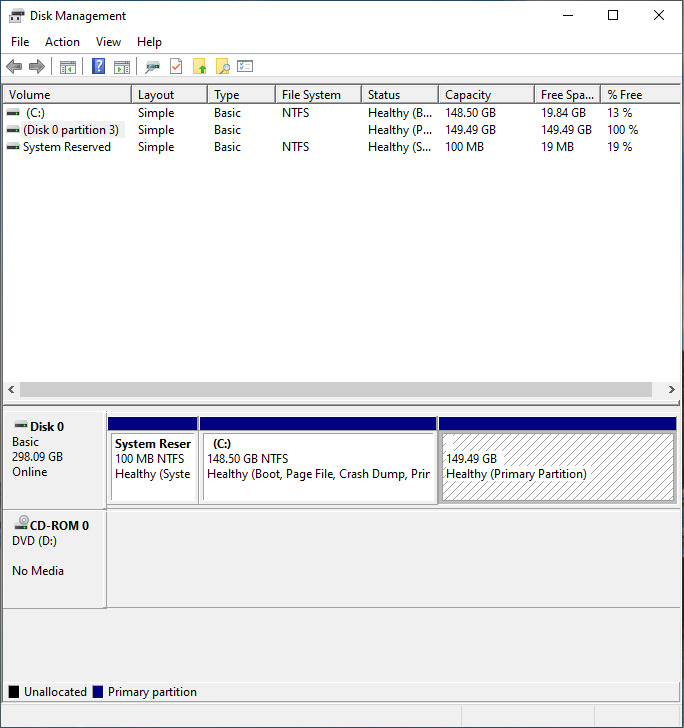Open Help via the question mark icon
684x728 pixels.
pyautogui.click(x=98, y=67)
